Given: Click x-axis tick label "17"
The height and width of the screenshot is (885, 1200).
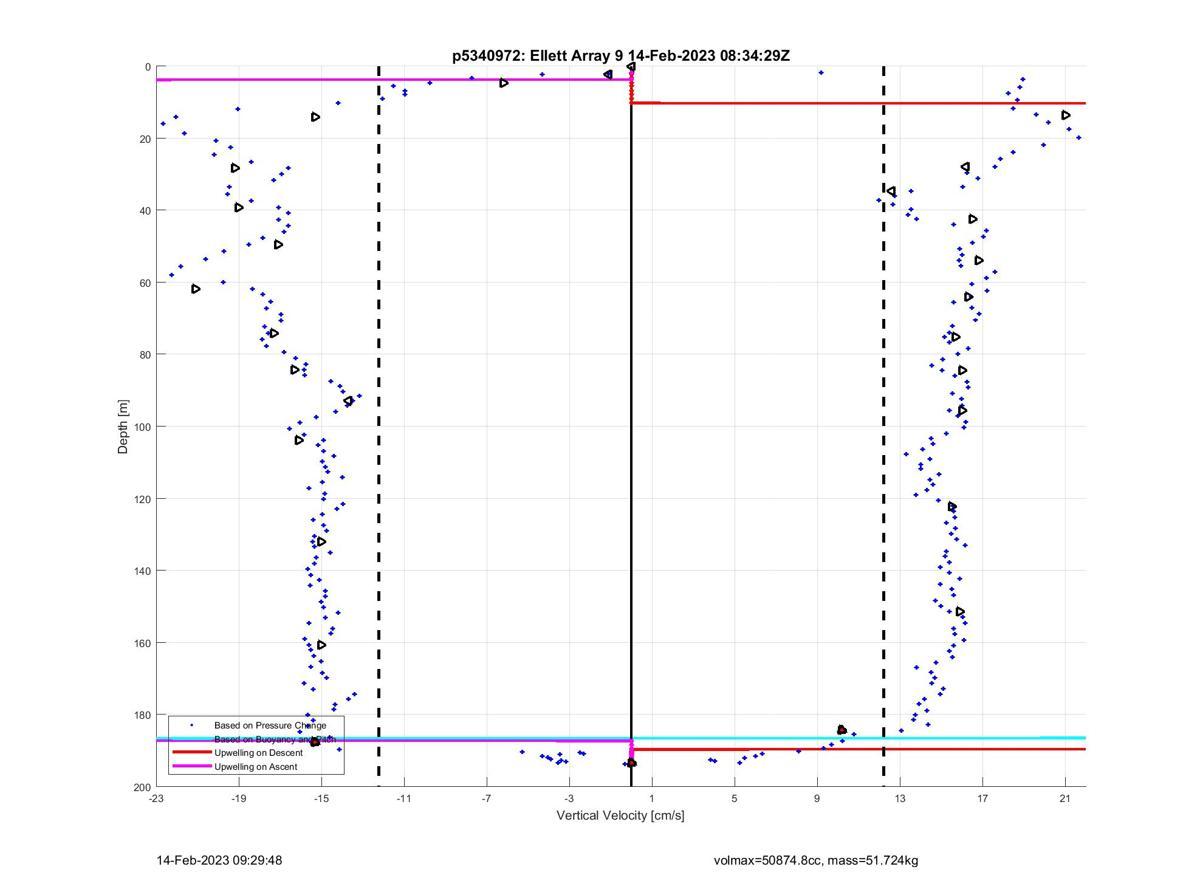Looking at the screenshot, I should coord(983,798).
